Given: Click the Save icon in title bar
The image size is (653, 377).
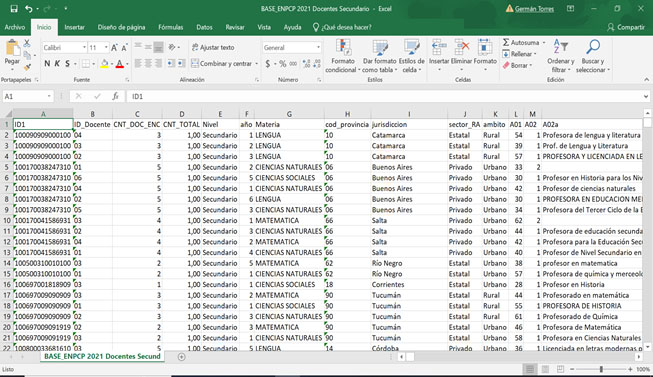Looking at the screenshot, I should (14, 9).
